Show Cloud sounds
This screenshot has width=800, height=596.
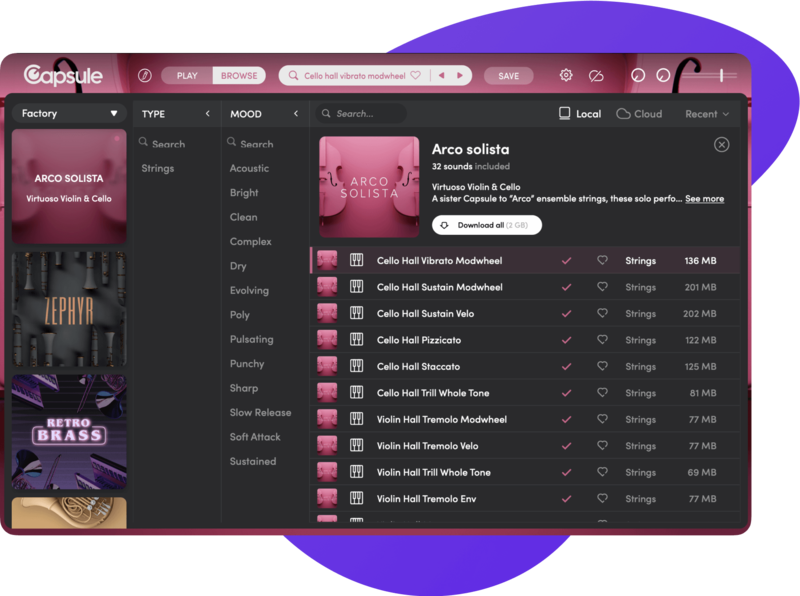[x=639, y=114]
